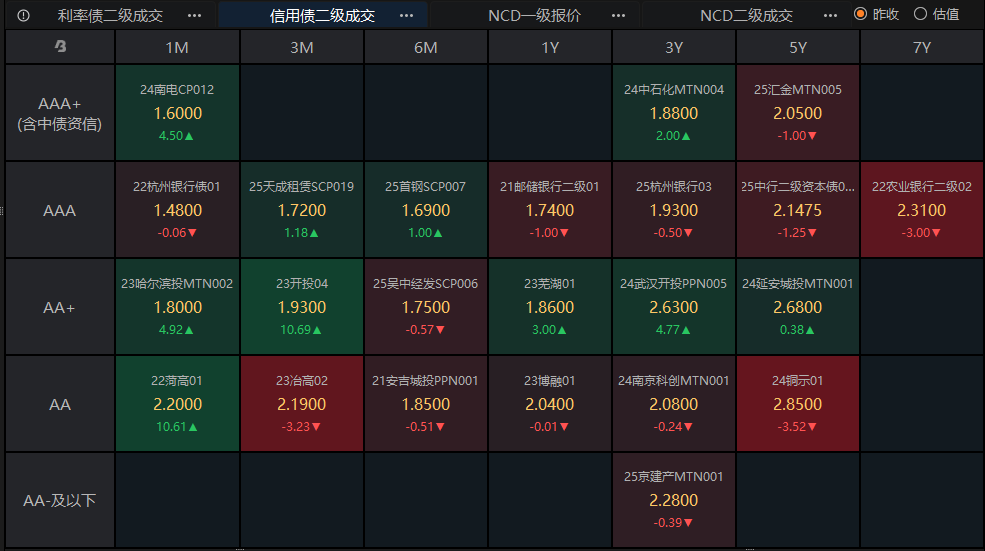Click the 5Y column header

tap(798, 47)
